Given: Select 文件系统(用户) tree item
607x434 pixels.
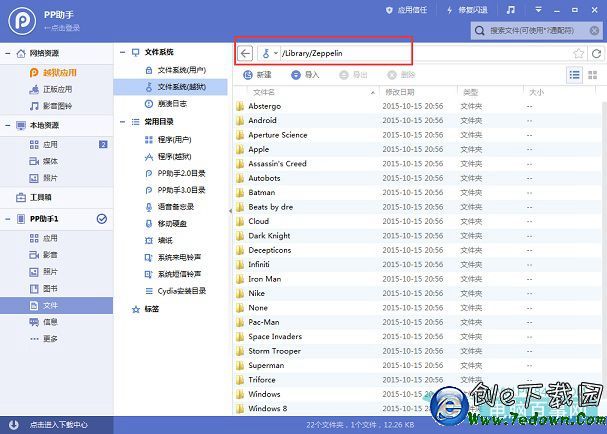Looking at the screenshot, I should pyautogui.click(x=175, y=70).
